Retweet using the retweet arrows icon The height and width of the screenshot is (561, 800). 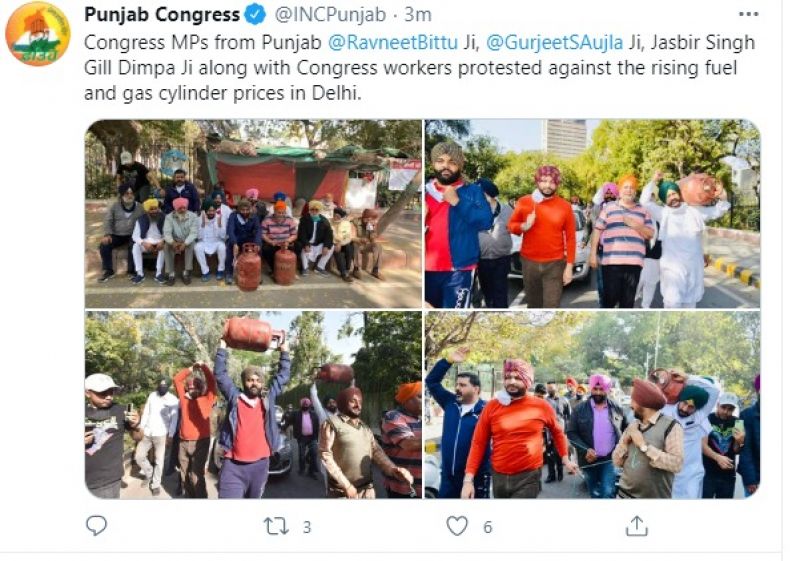pyautogui.click(x=276, y=526)
